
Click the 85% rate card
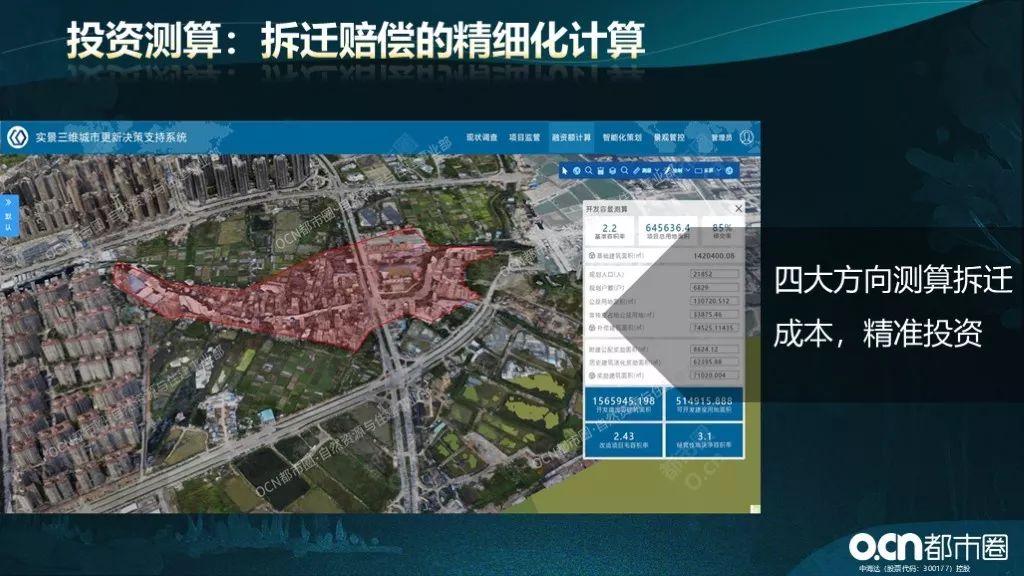[x=722, y=231]
